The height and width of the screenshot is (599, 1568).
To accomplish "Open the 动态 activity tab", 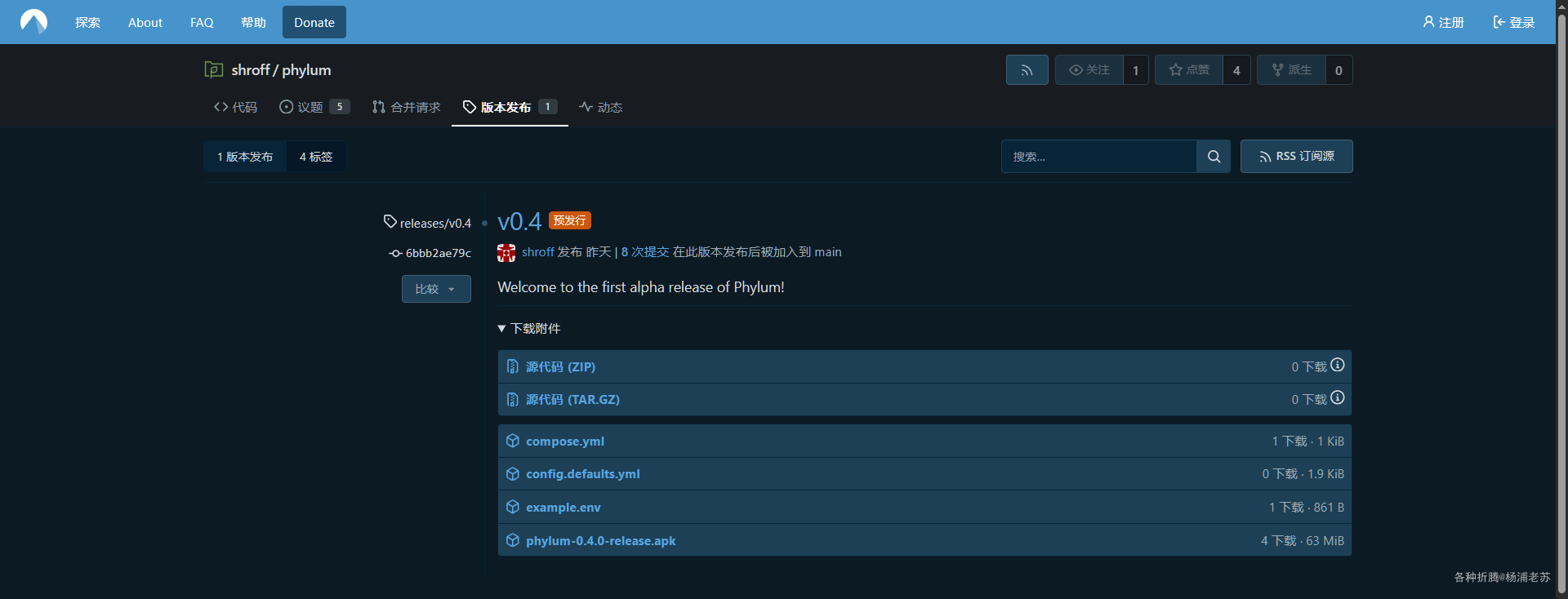I will click(x=601, y=107).
